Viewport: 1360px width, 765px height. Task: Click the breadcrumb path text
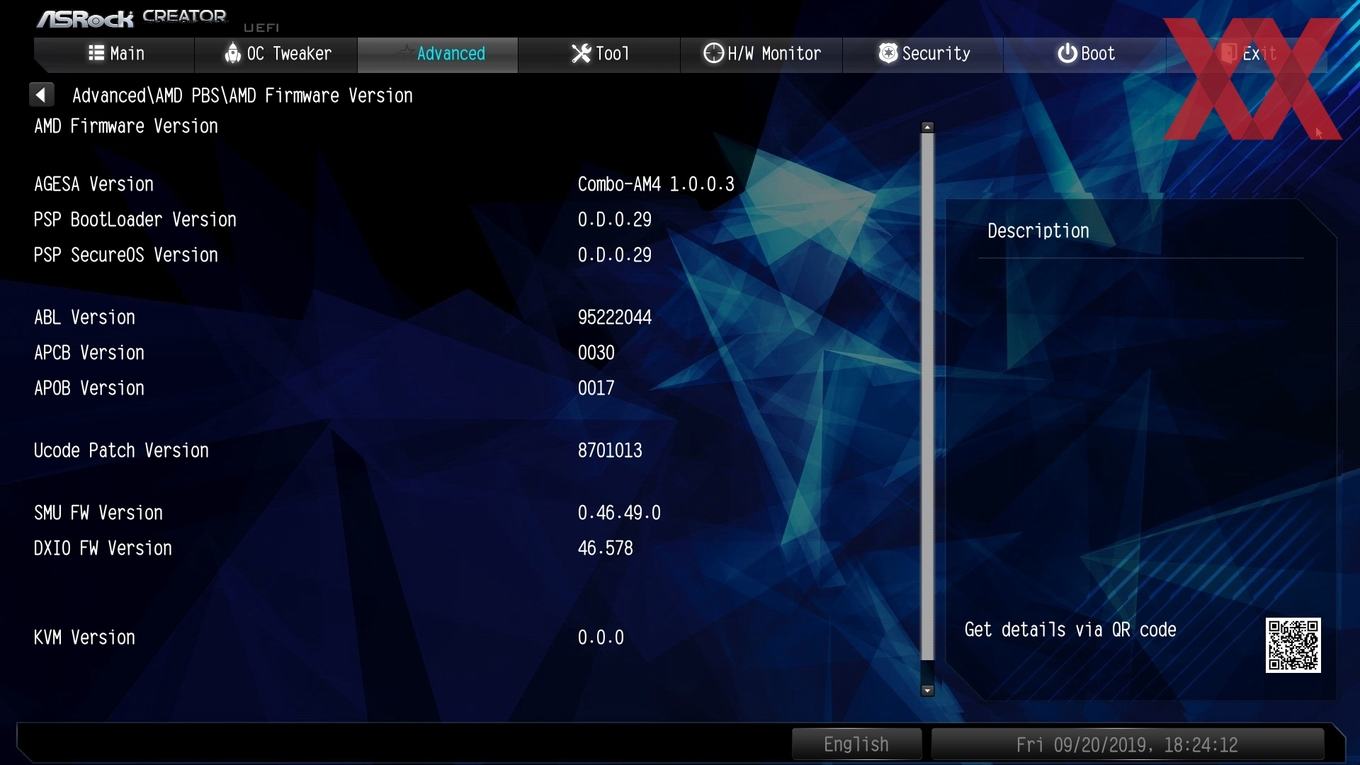pos(242,96)
